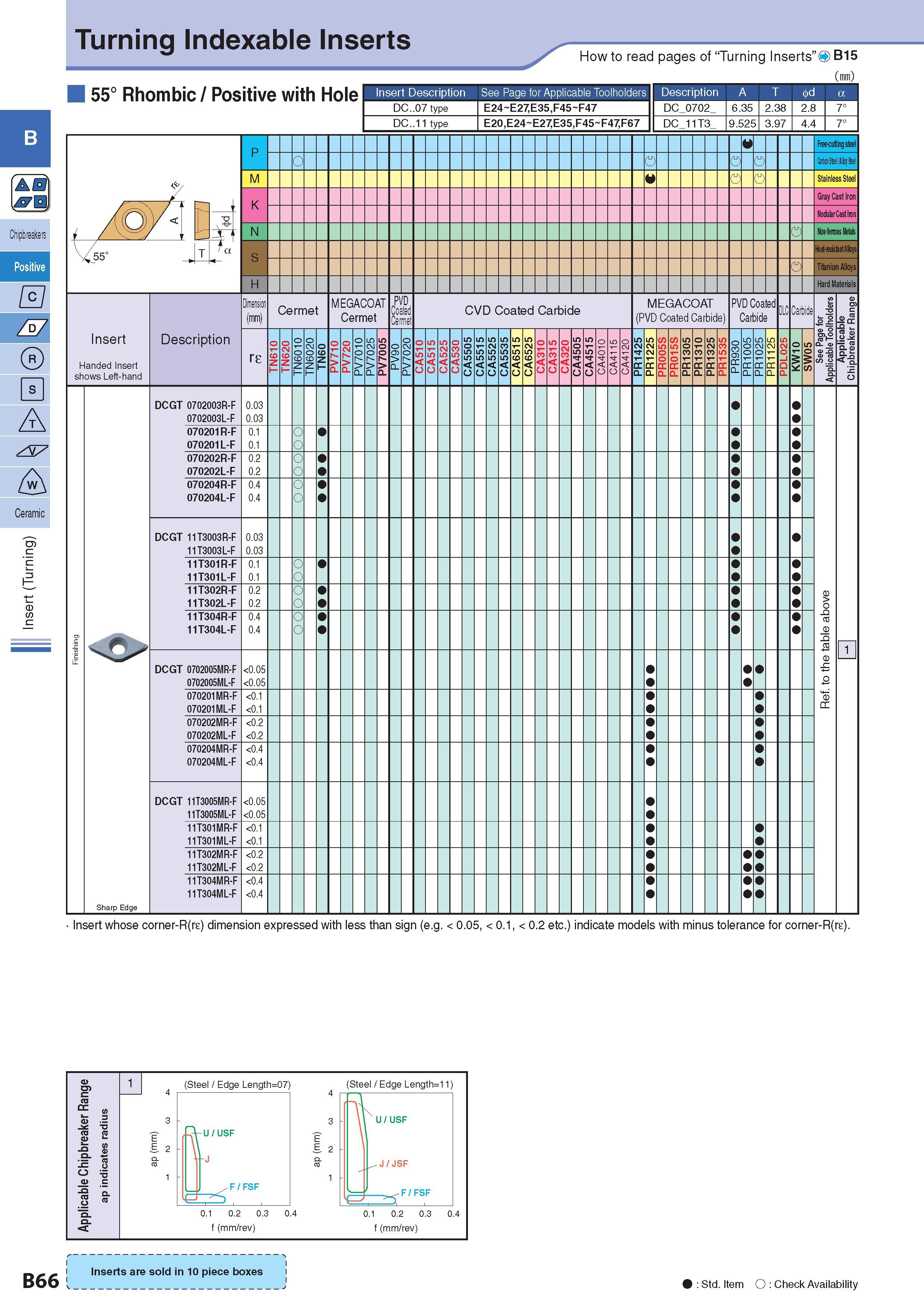Select the 'DCGT 11T3003R-F' description row
Viewport: 924px width, 1307px height.
click(x=195, y=537)
